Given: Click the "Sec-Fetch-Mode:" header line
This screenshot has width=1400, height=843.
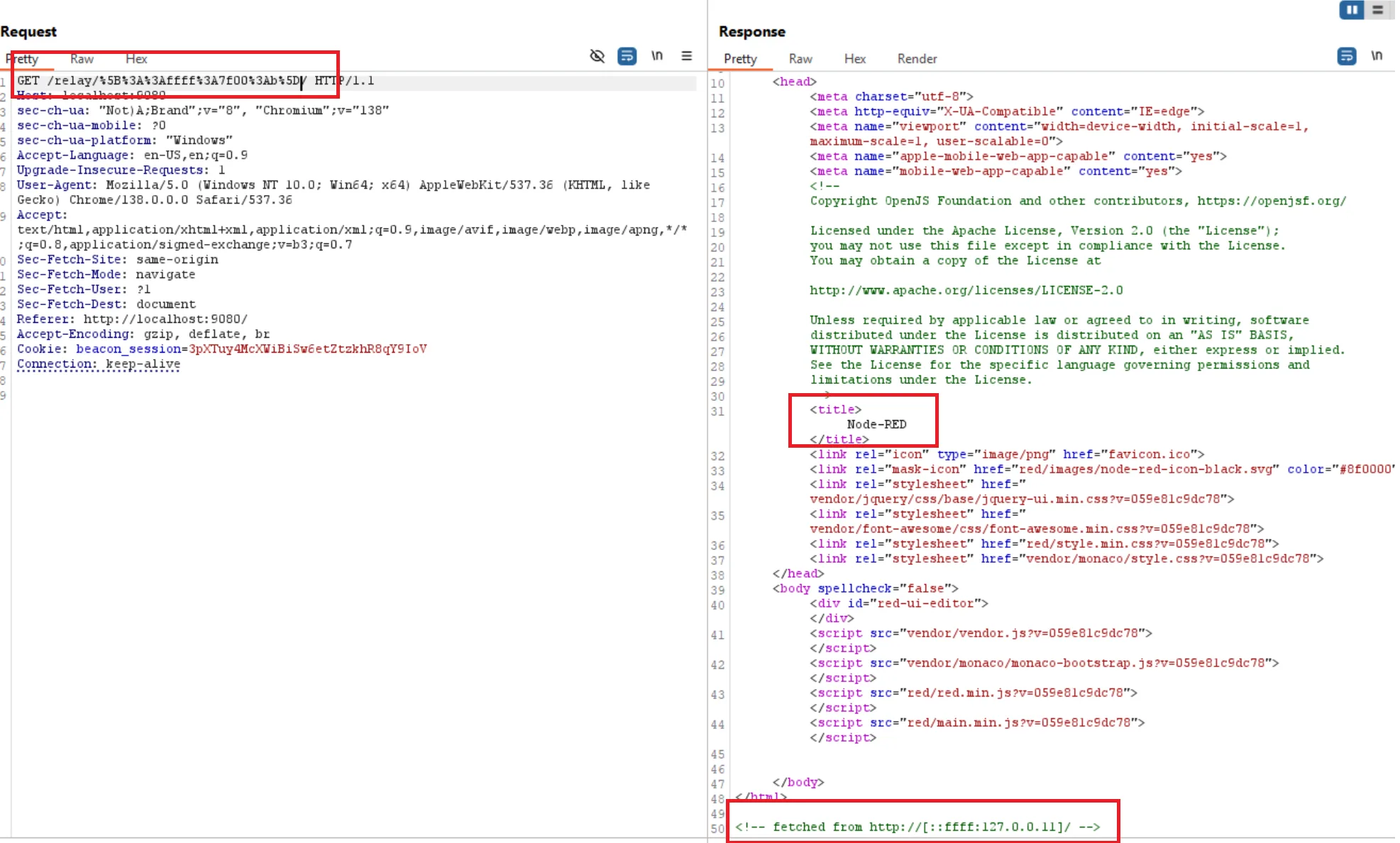Looking at the screenshot, I should [x=106, y=275].
